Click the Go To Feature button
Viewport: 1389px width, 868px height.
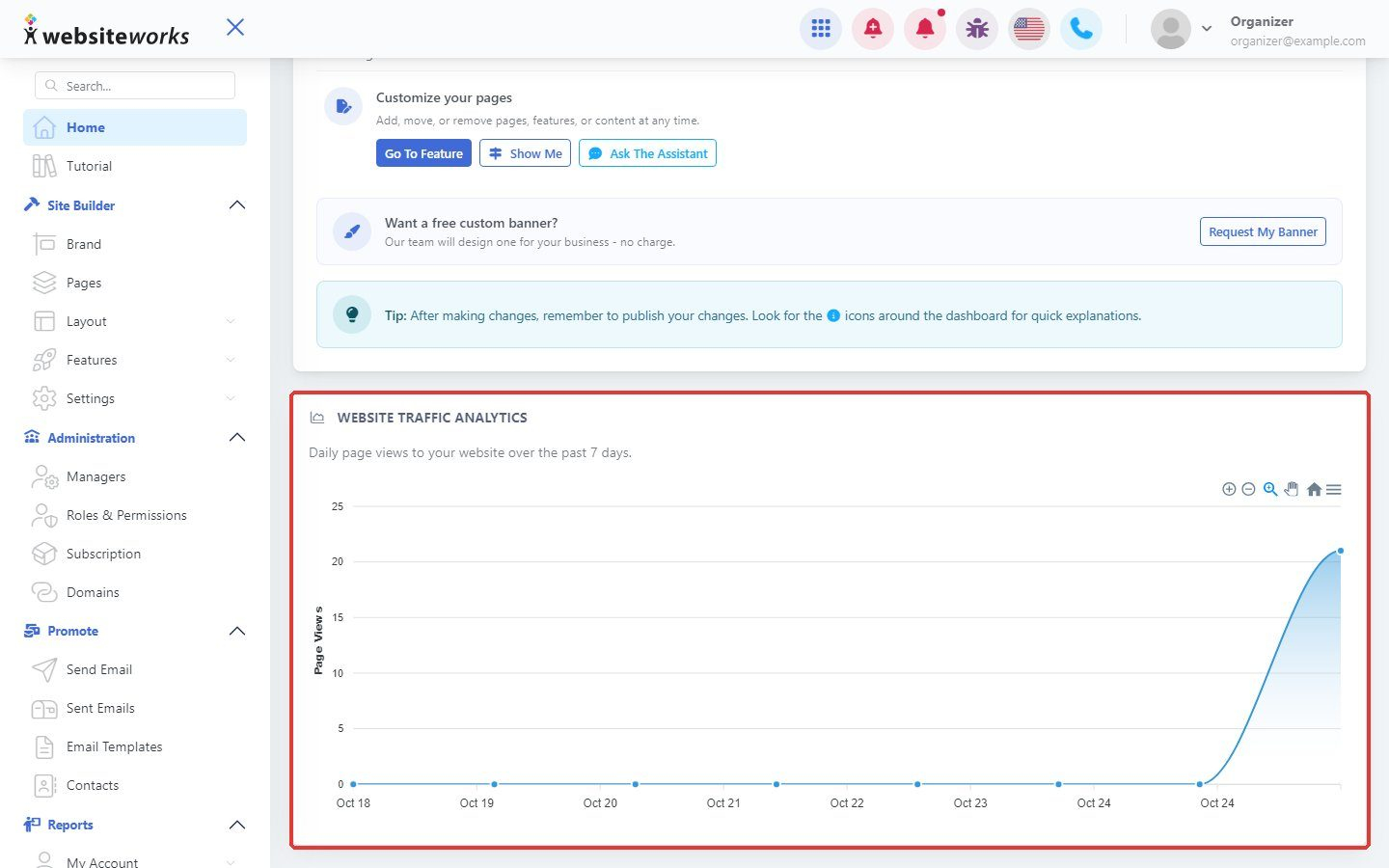coord(423,153)
